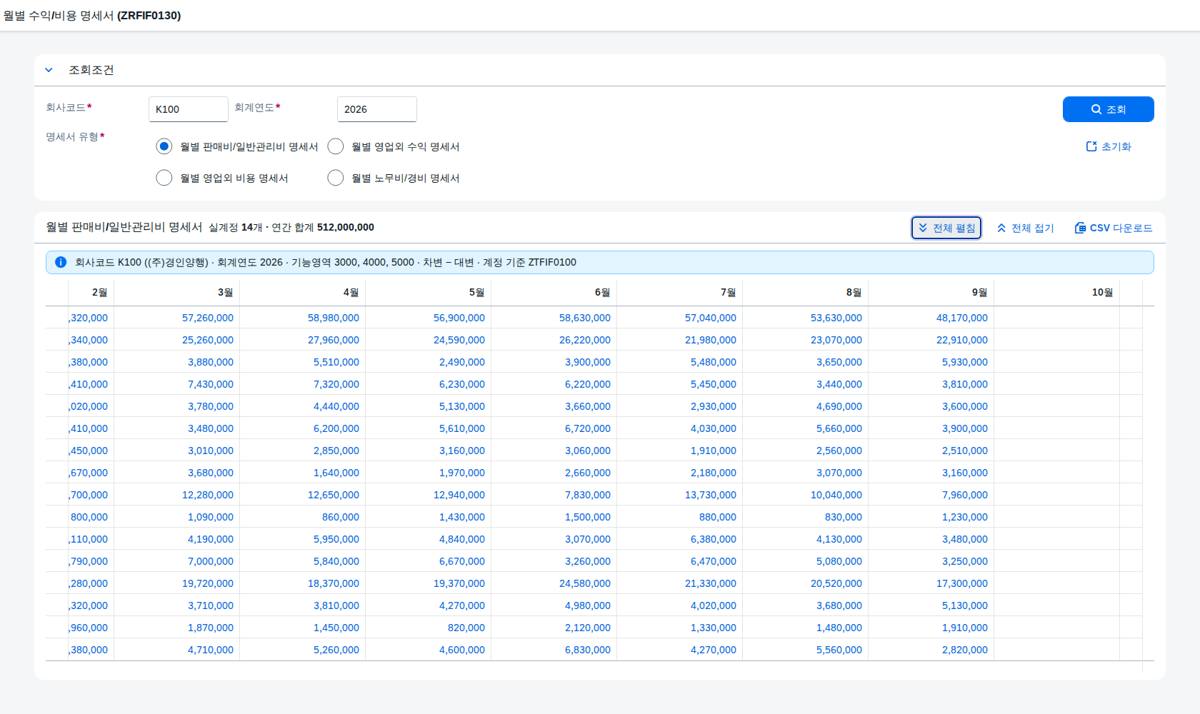Open the 10,040,000 amount link
The width and height of the screenshot is (1200, 714).
click(x=836, y=495)
